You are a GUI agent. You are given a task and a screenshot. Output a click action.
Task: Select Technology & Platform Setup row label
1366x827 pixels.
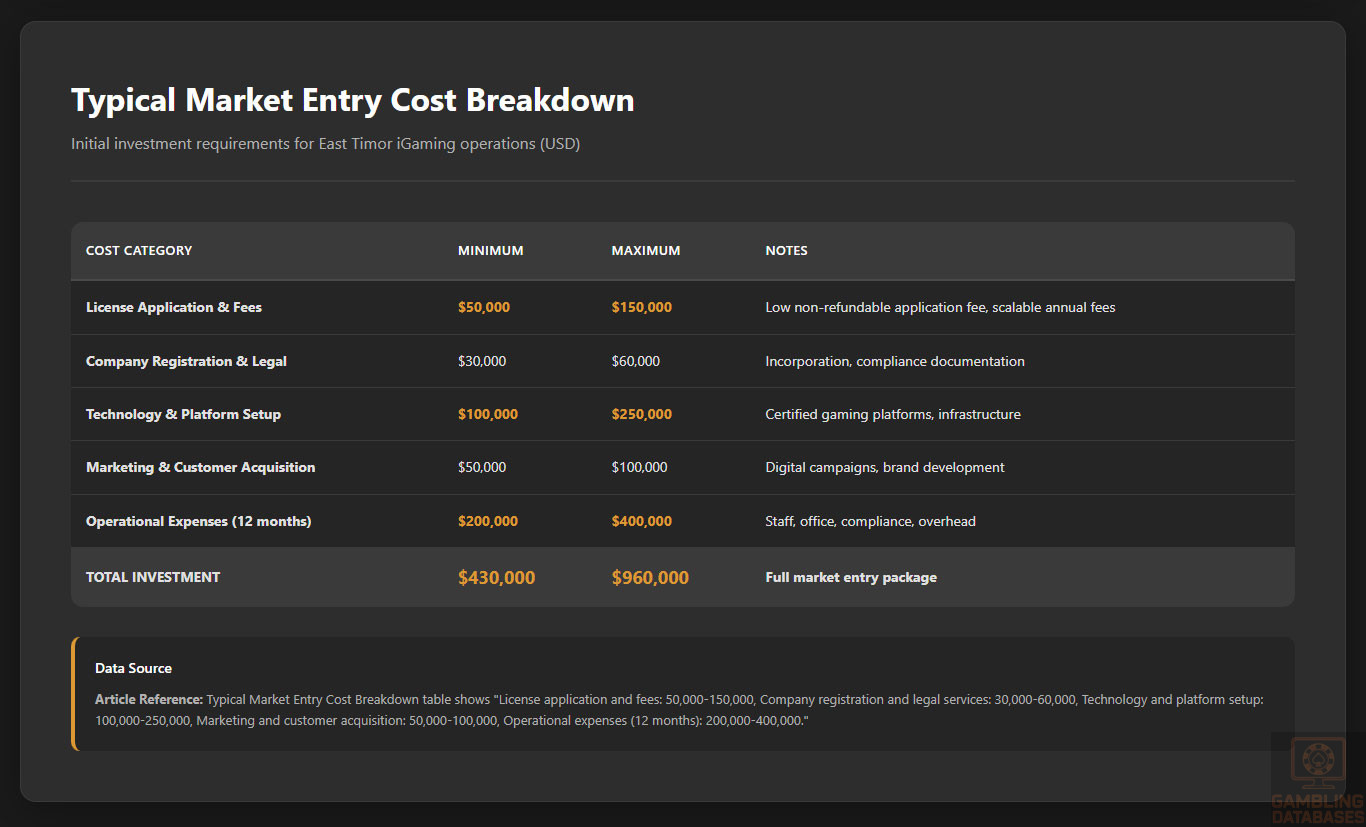[x=183, y=414]
